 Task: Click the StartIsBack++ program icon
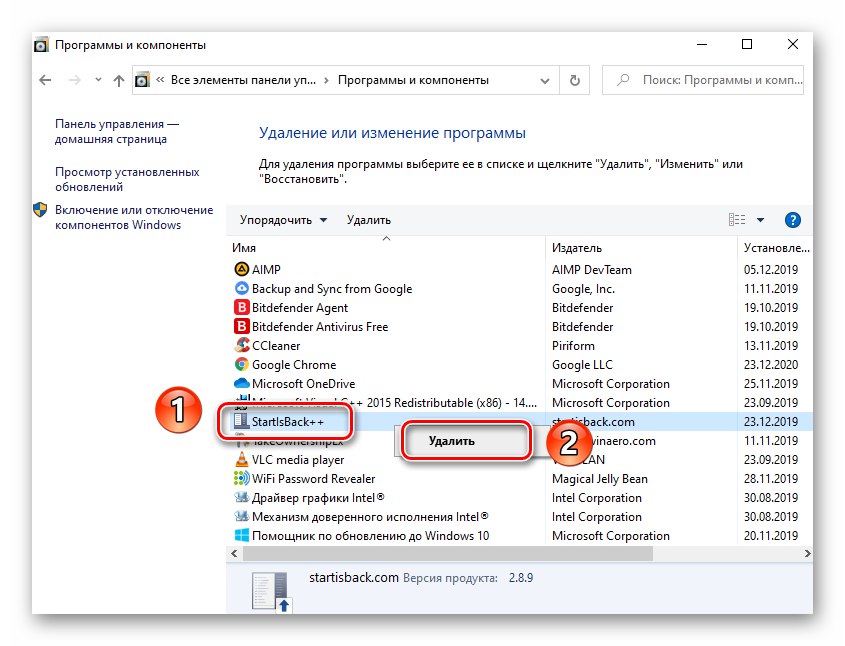241,422
